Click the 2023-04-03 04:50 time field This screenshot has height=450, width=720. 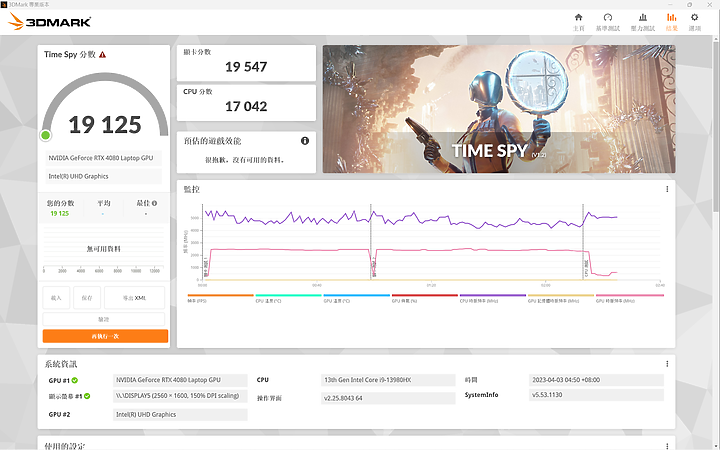[x=596, y=380]
